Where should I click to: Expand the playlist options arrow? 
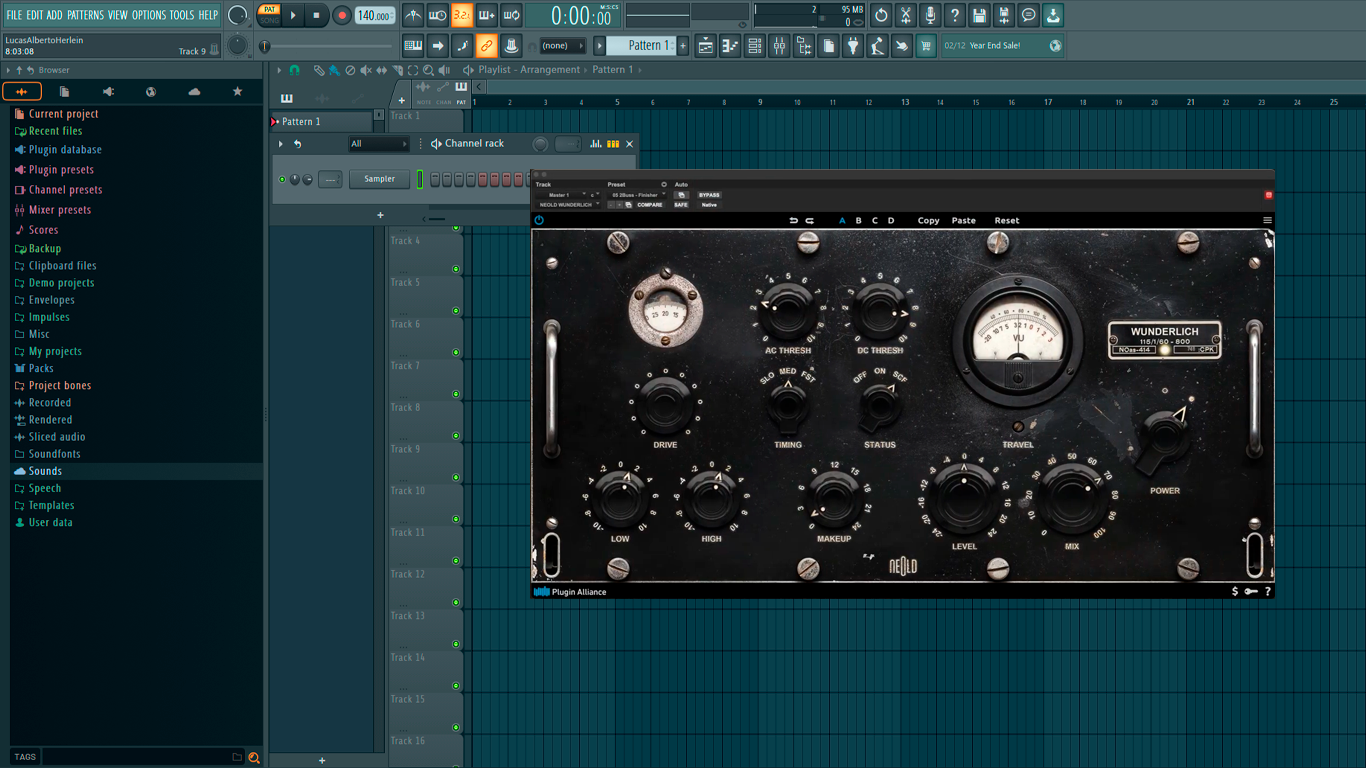(279, 70)
